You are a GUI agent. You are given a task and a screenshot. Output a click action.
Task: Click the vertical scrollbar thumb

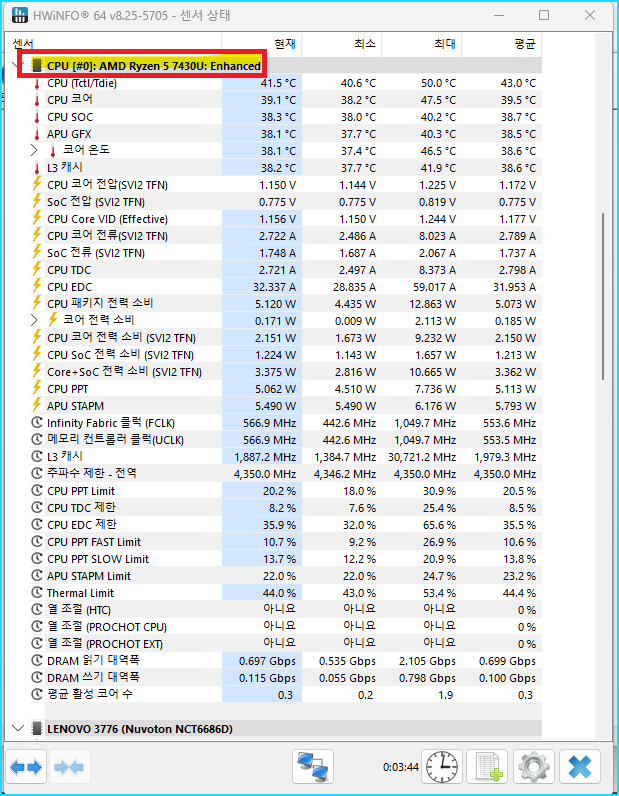(x=603, y=296)
